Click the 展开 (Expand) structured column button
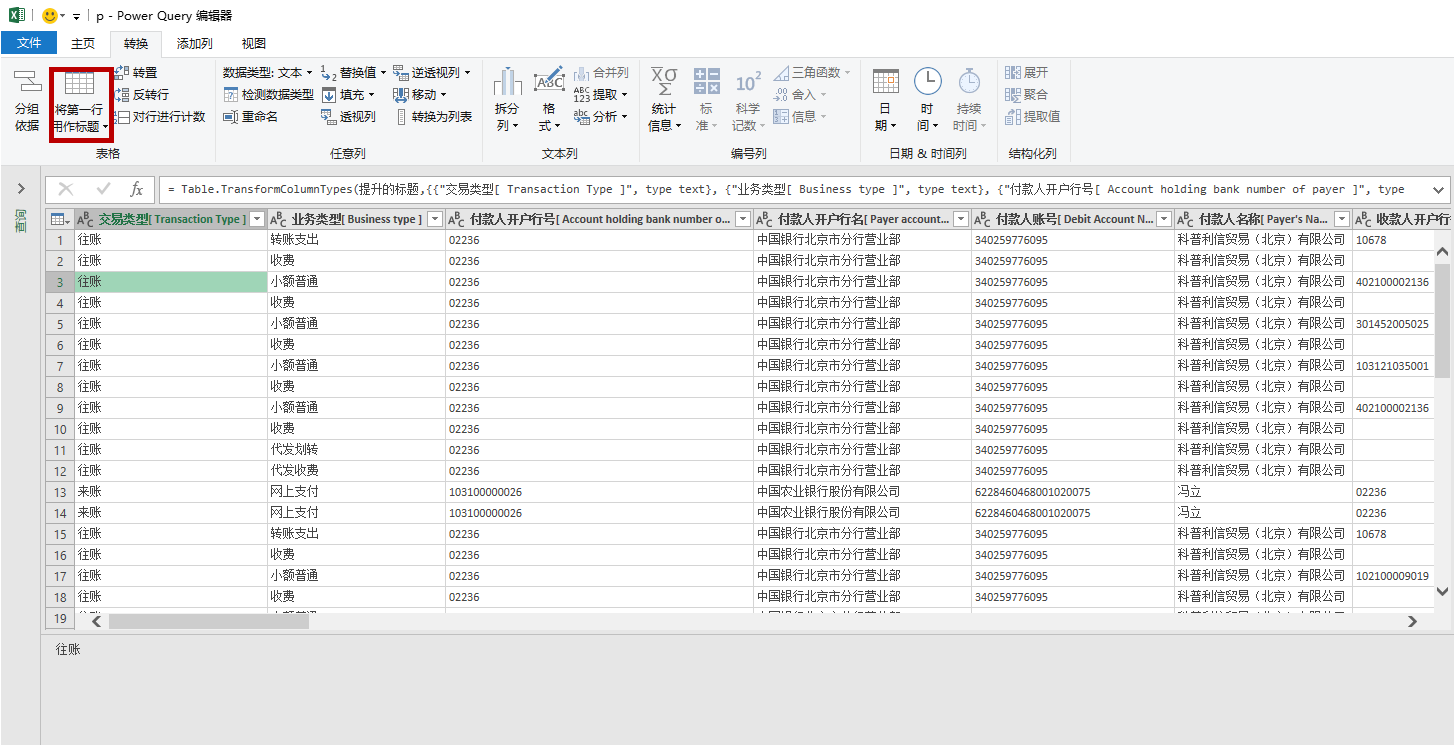1454x745 pixels. (1027, 72)
